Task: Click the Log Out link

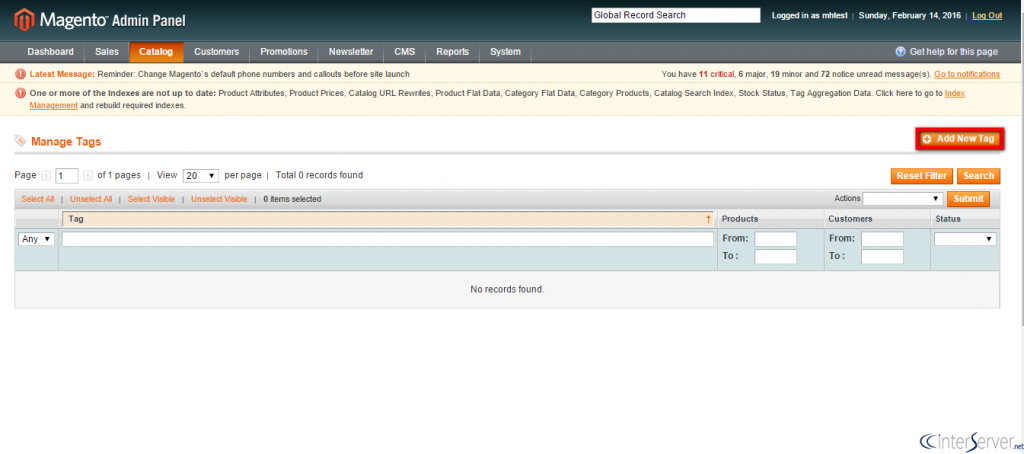Action: [x=987, y=15]
